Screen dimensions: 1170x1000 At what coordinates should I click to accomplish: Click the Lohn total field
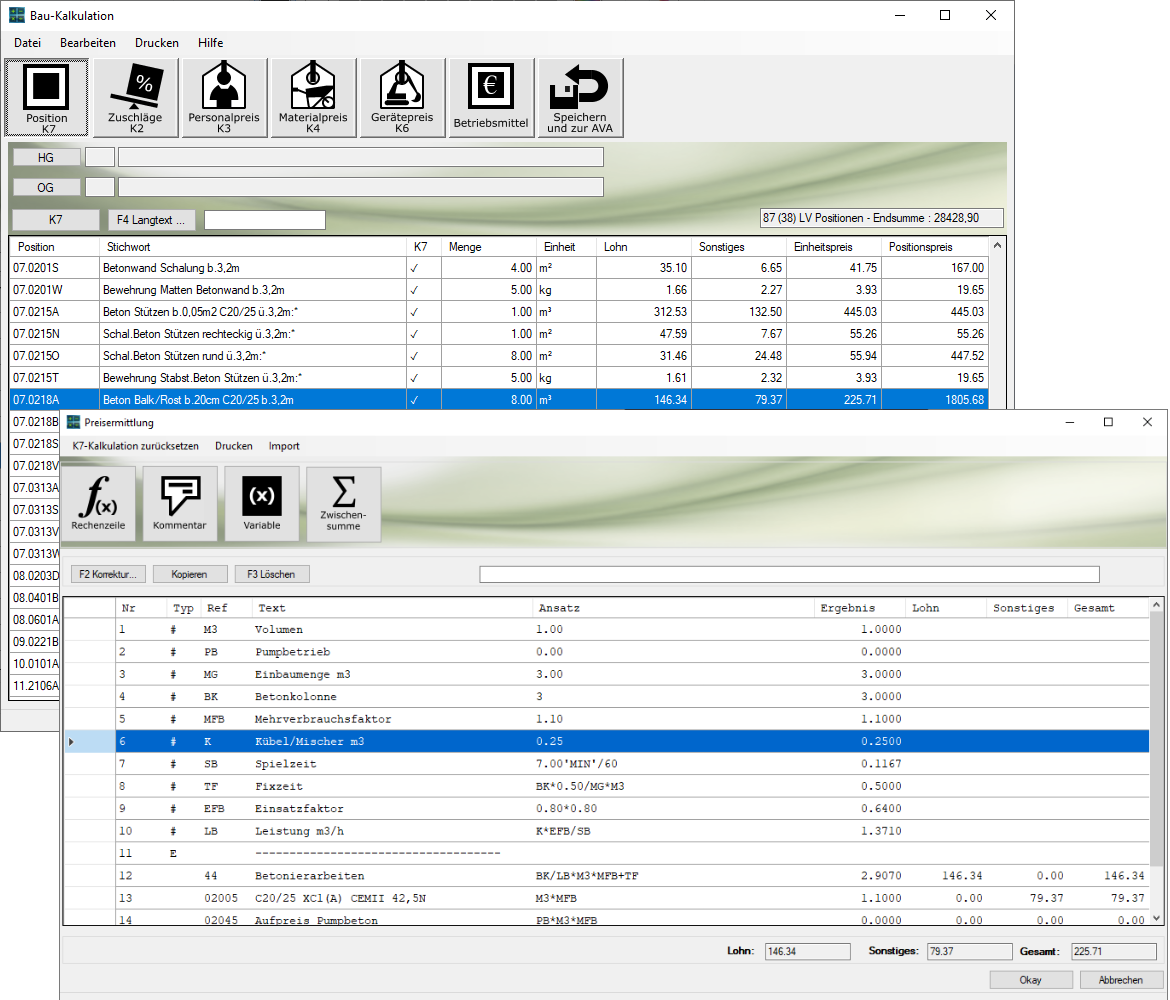tap(807, 951)
